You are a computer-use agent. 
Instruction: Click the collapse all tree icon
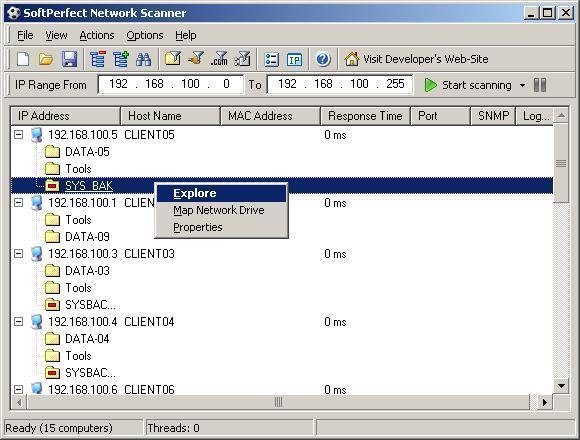pos(98,59)
